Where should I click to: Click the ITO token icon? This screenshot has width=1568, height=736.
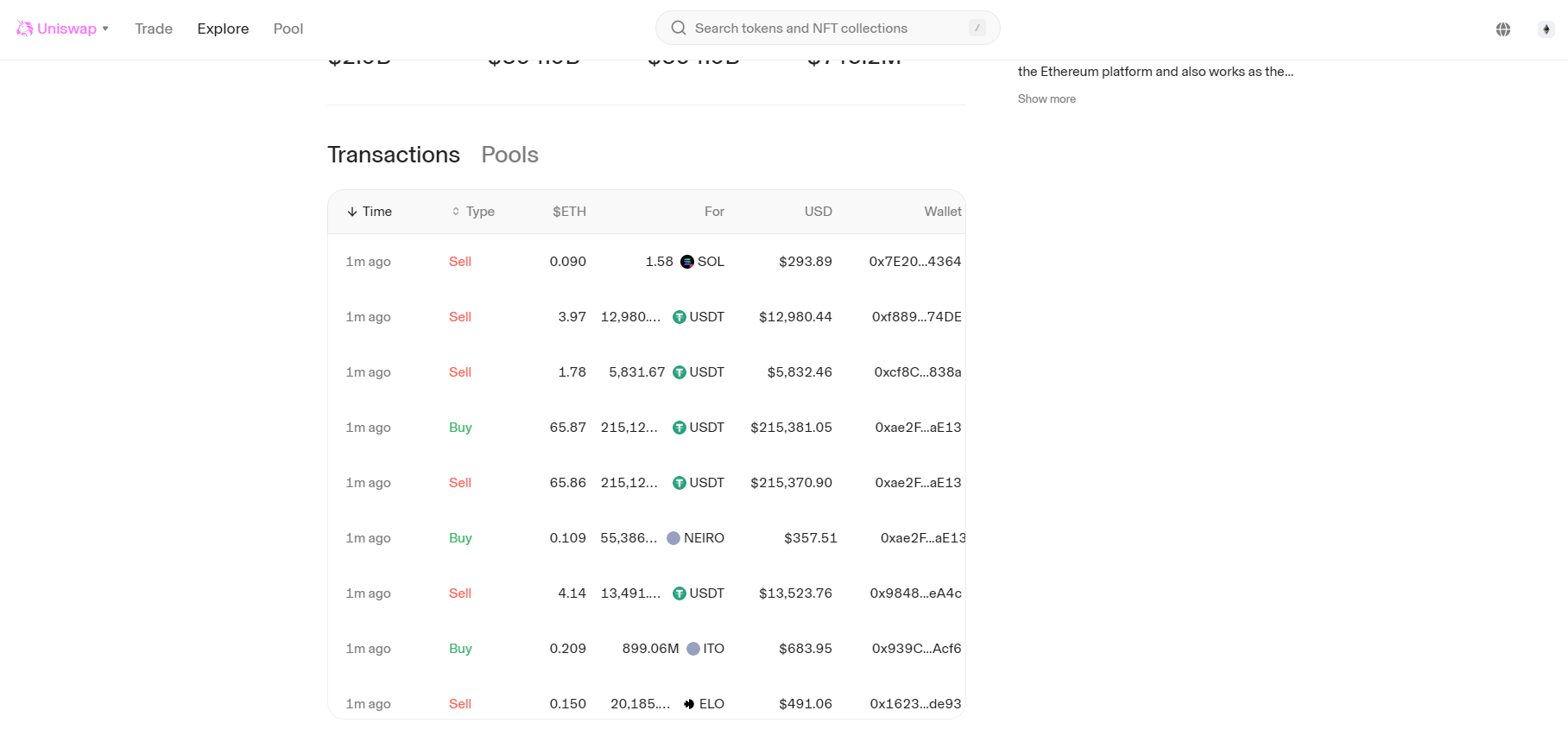point(693,649)
